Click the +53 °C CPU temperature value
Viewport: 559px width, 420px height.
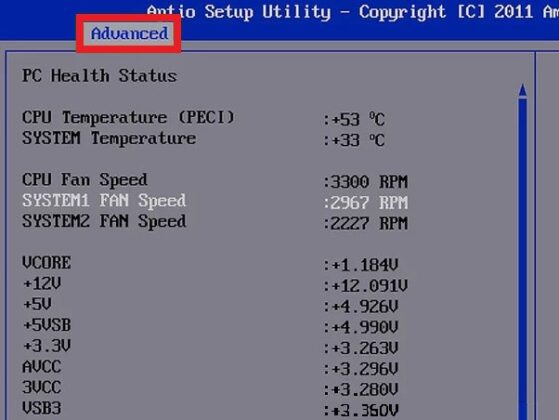[x=354, y=119]
